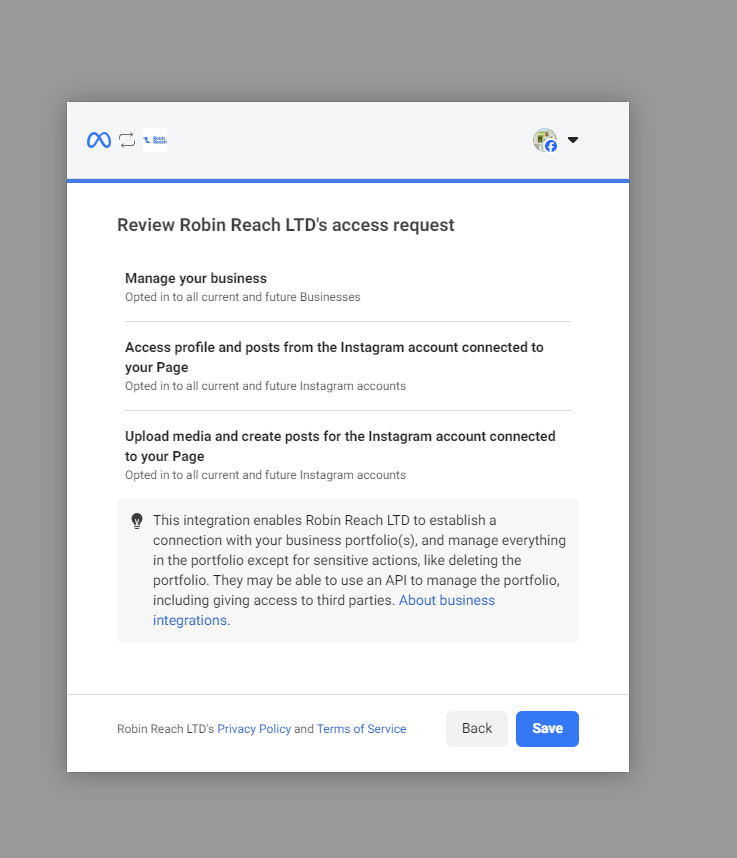Click the Meta infinity logo
Screen dimensions: 737x858
click(x=99, y=140)
